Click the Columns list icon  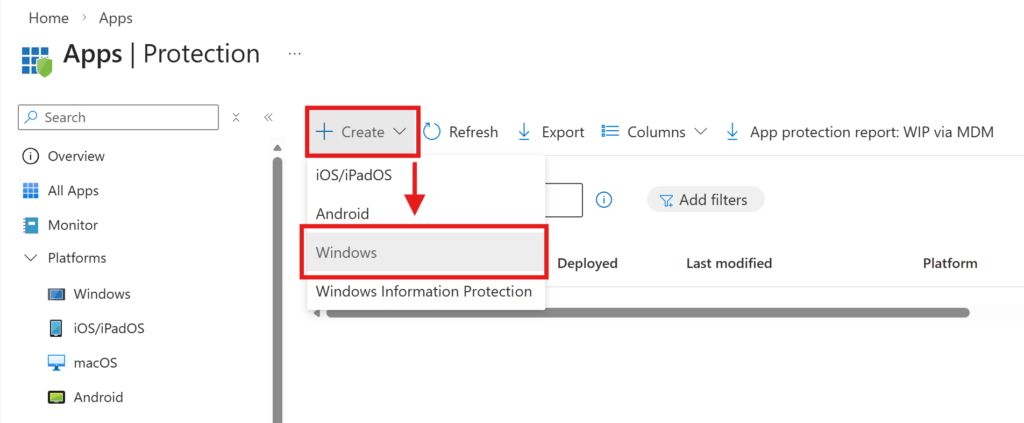pos(610,132)
